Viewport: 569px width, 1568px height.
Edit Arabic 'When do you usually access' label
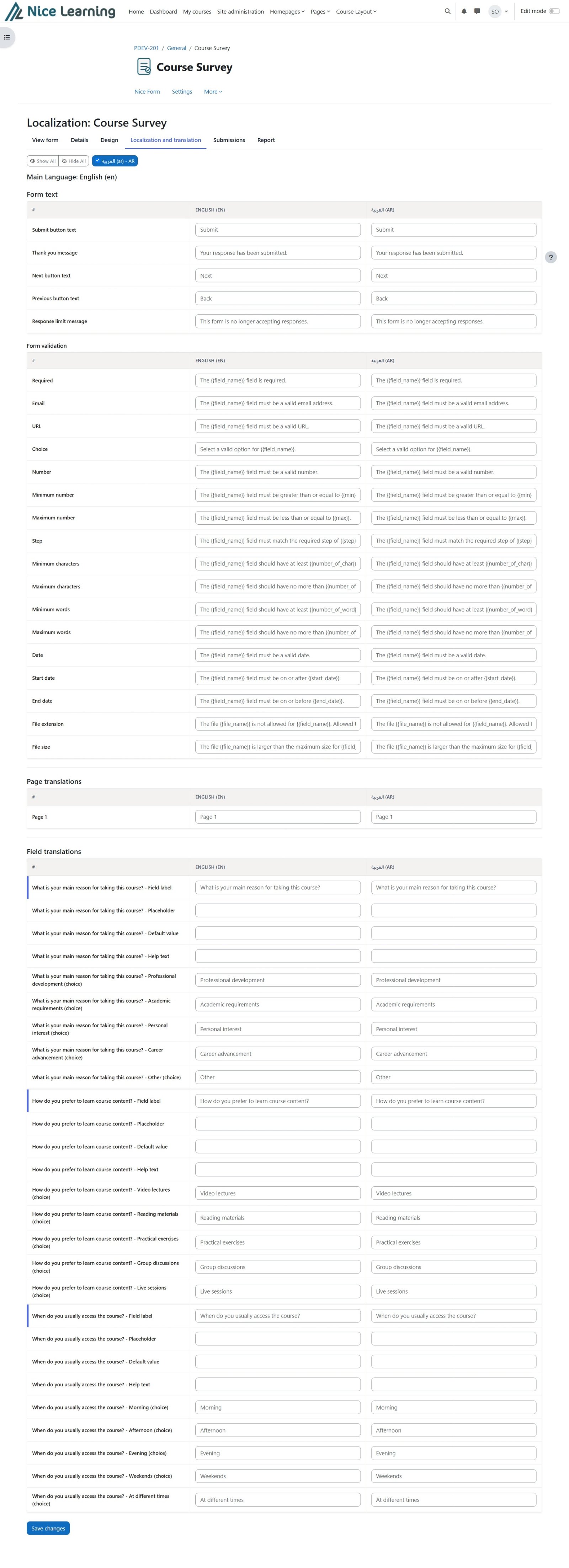[x=453, y=1315]
